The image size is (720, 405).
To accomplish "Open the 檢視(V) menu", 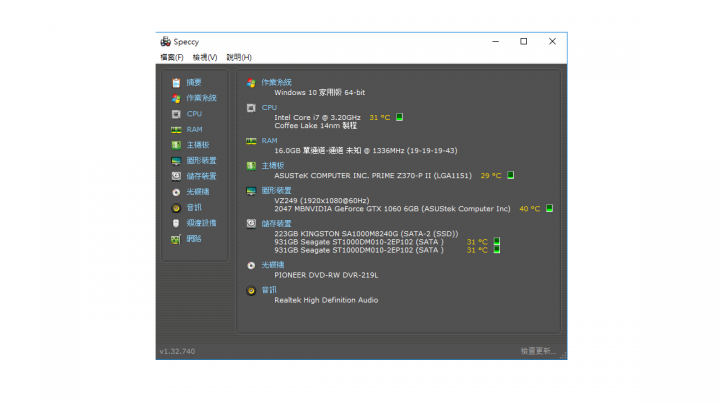I will (205, 57).
